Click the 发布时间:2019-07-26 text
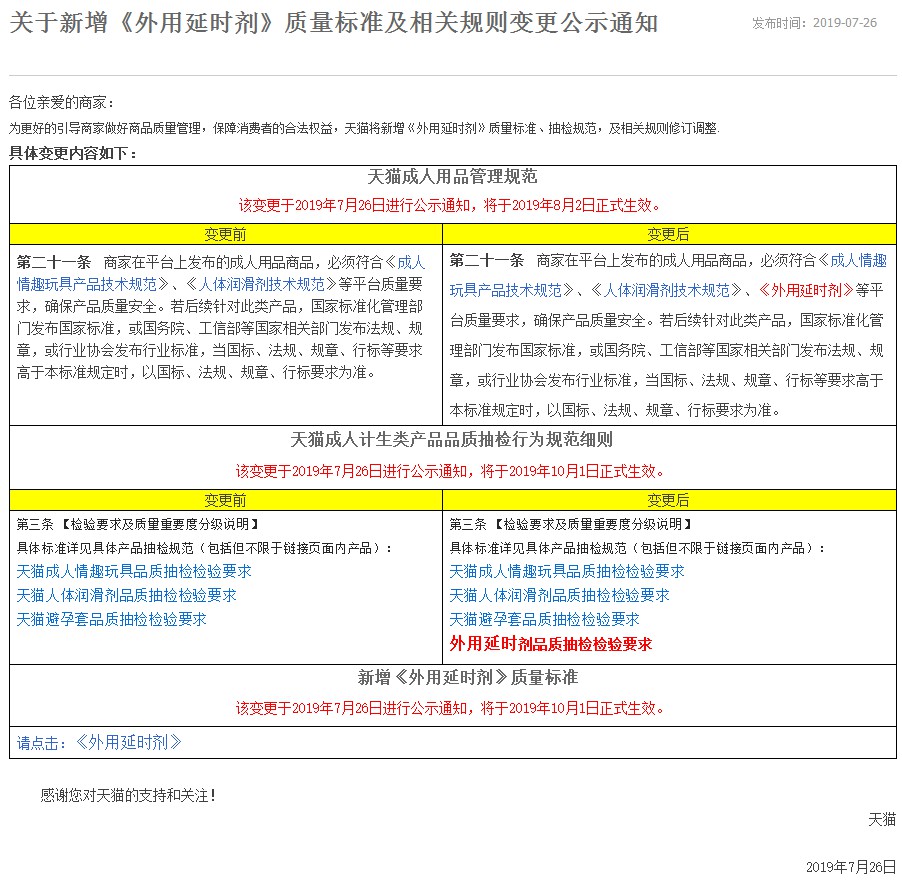The width and height of the screenshot is (902, 883). tap(815, 23)
